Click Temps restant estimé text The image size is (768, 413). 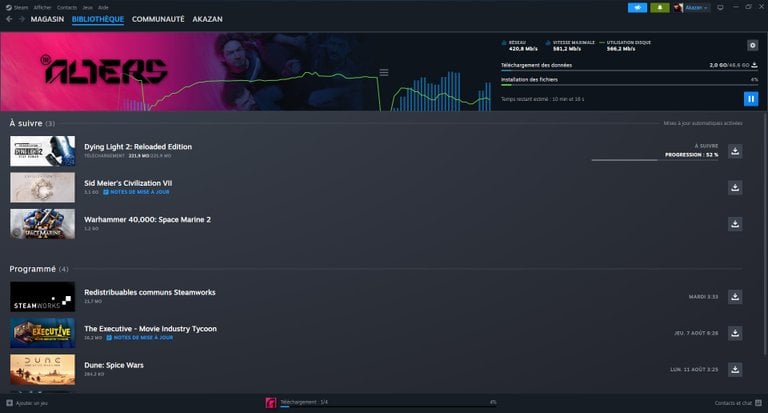(542, 99)
